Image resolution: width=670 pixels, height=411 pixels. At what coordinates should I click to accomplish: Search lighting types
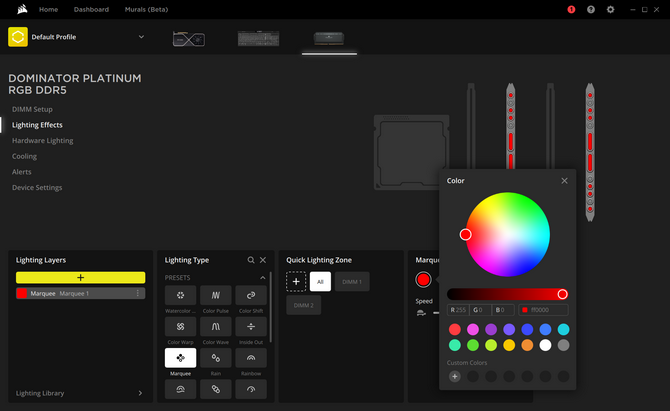tap(251, 260)
